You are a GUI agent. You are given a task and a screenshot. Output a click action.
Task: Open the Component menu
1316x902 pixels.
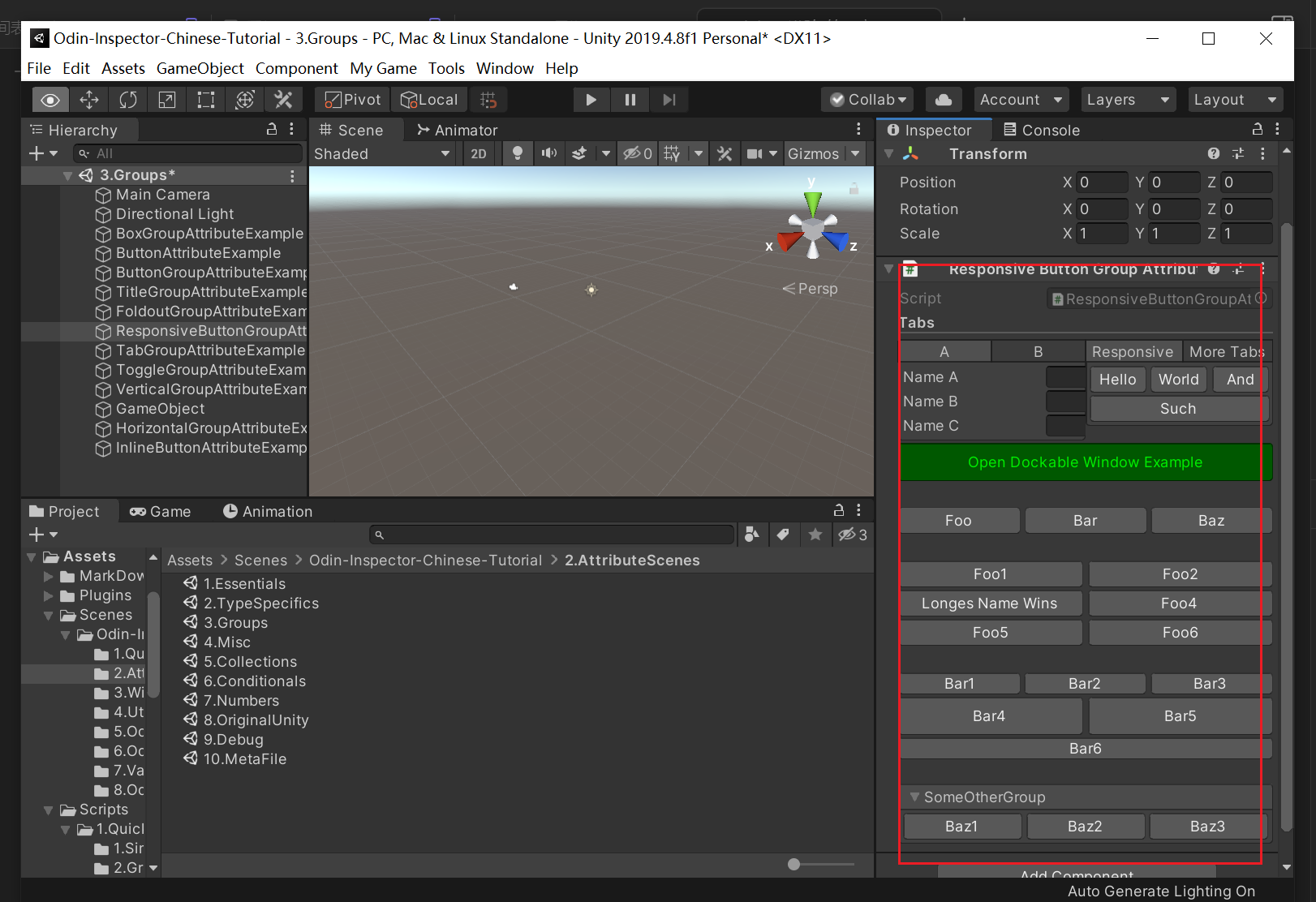(x=296, y=68)
